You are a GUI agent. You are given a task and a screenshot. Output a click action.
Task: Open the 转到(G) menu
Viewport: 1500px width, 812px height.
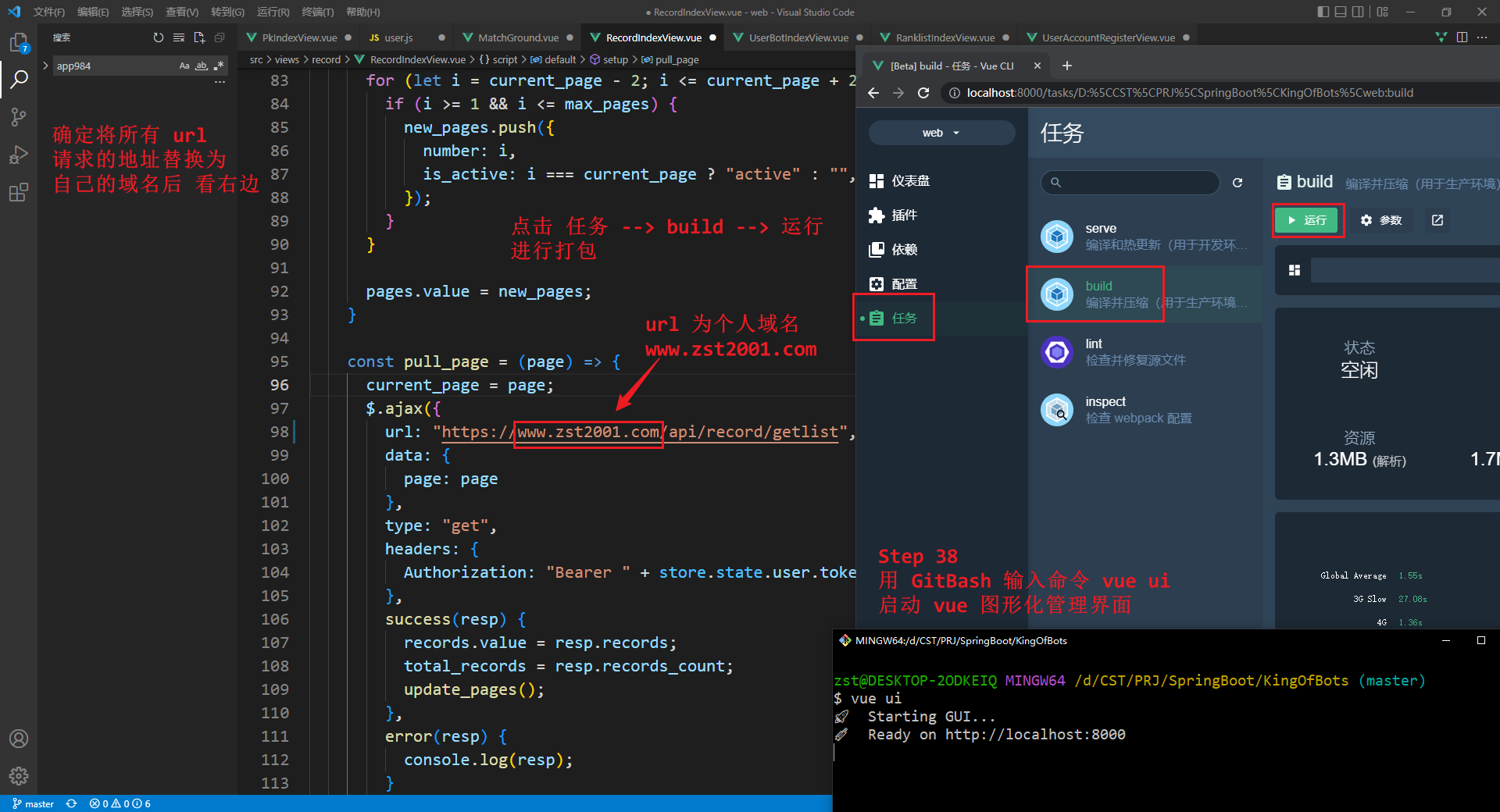(227, 12)
